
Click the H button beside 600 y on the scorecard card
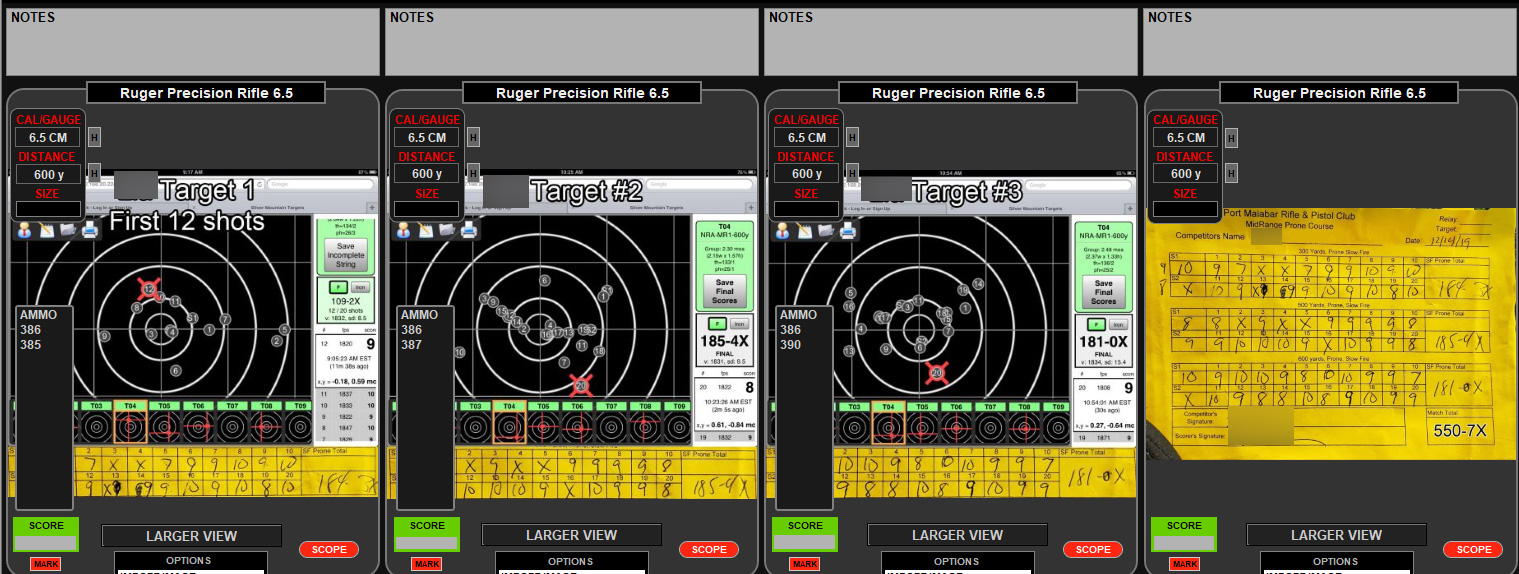click(x=1232, y=173)
